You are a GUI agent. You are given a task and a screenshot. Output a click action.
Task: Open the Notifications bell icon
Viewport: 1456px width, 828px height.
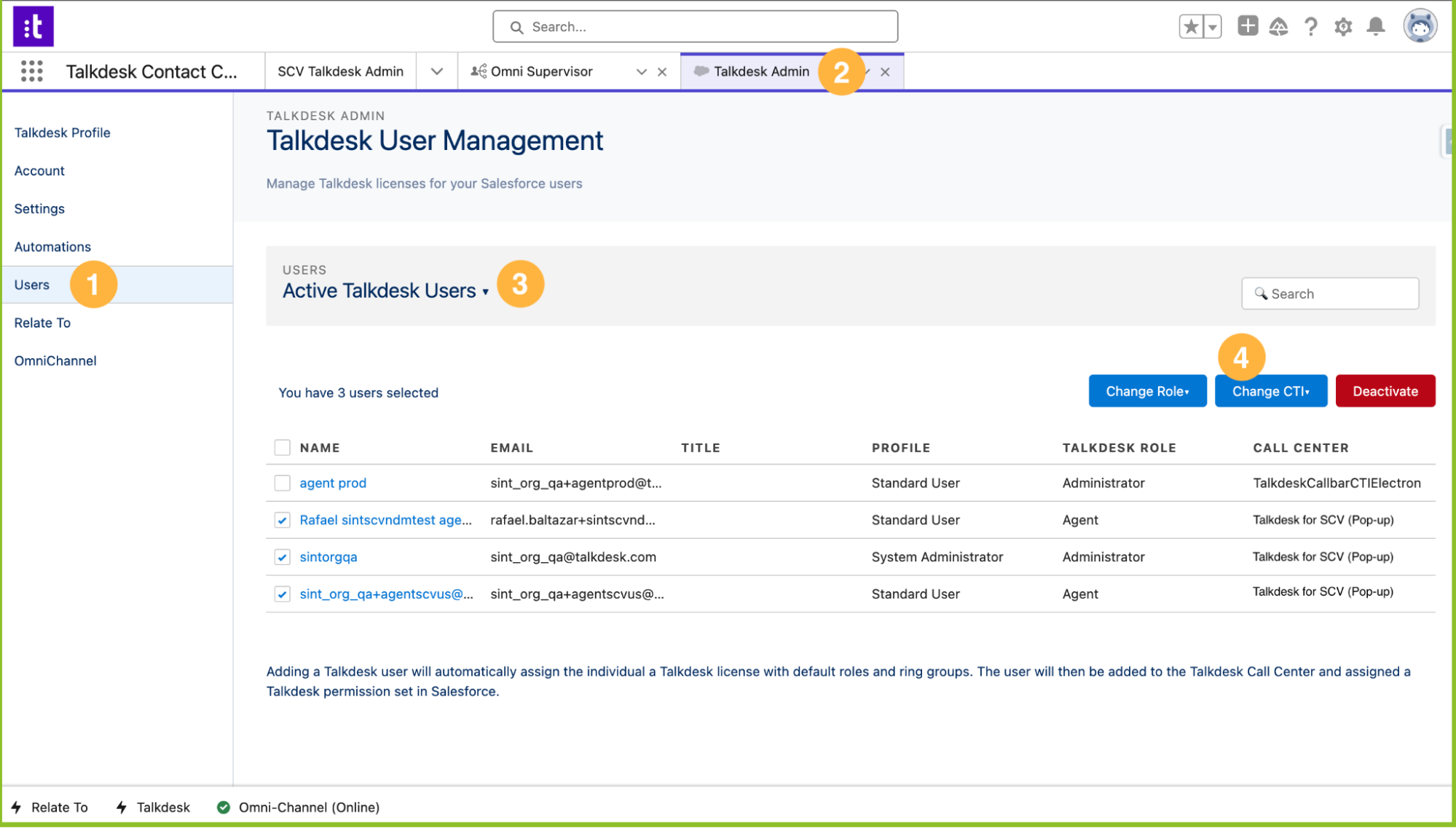pyautogui.click(x=1375, y=27)
